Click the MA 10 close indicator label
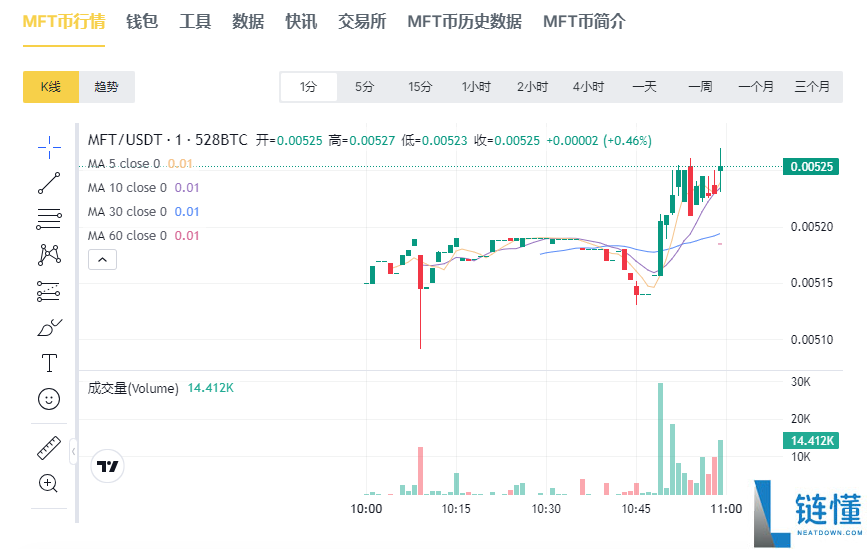This screenshot has width=867, height=549. 127,188
